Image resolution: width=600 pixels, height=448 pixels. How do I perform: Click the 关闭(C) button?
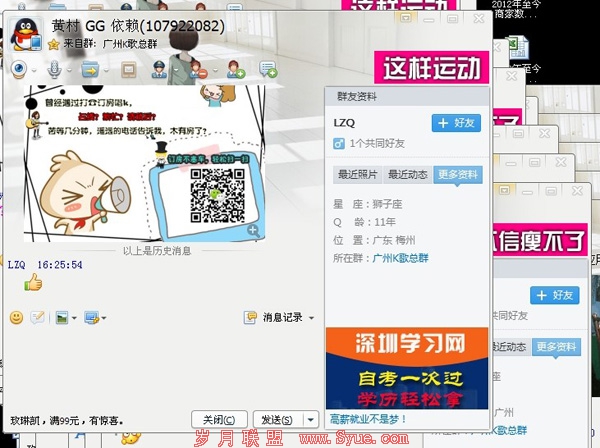[x=219, y=420]
